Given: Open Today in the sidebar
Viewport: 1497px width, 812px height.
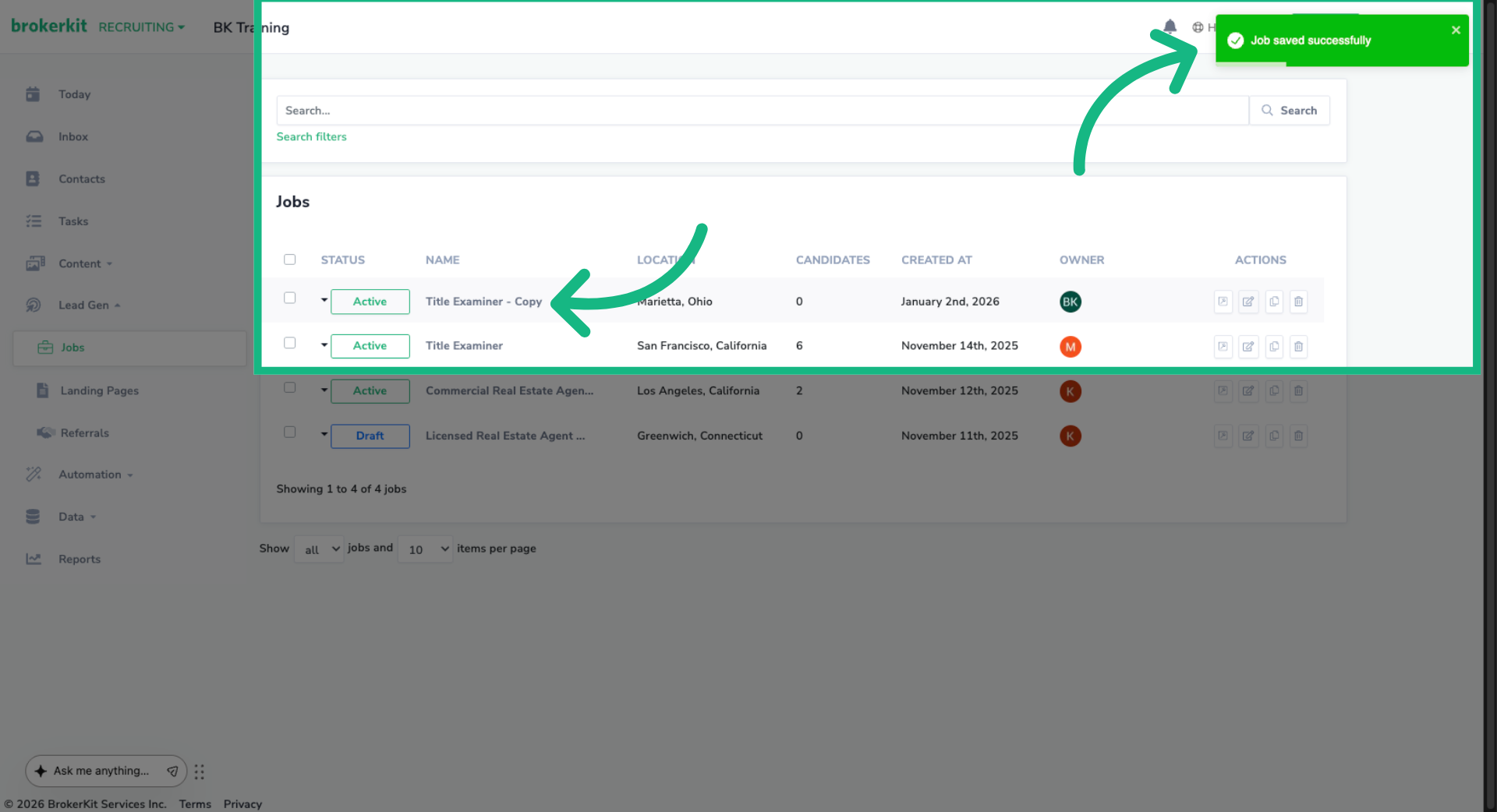Looking at the screenshot, I should pyautogui.click(x=74, y=94).
